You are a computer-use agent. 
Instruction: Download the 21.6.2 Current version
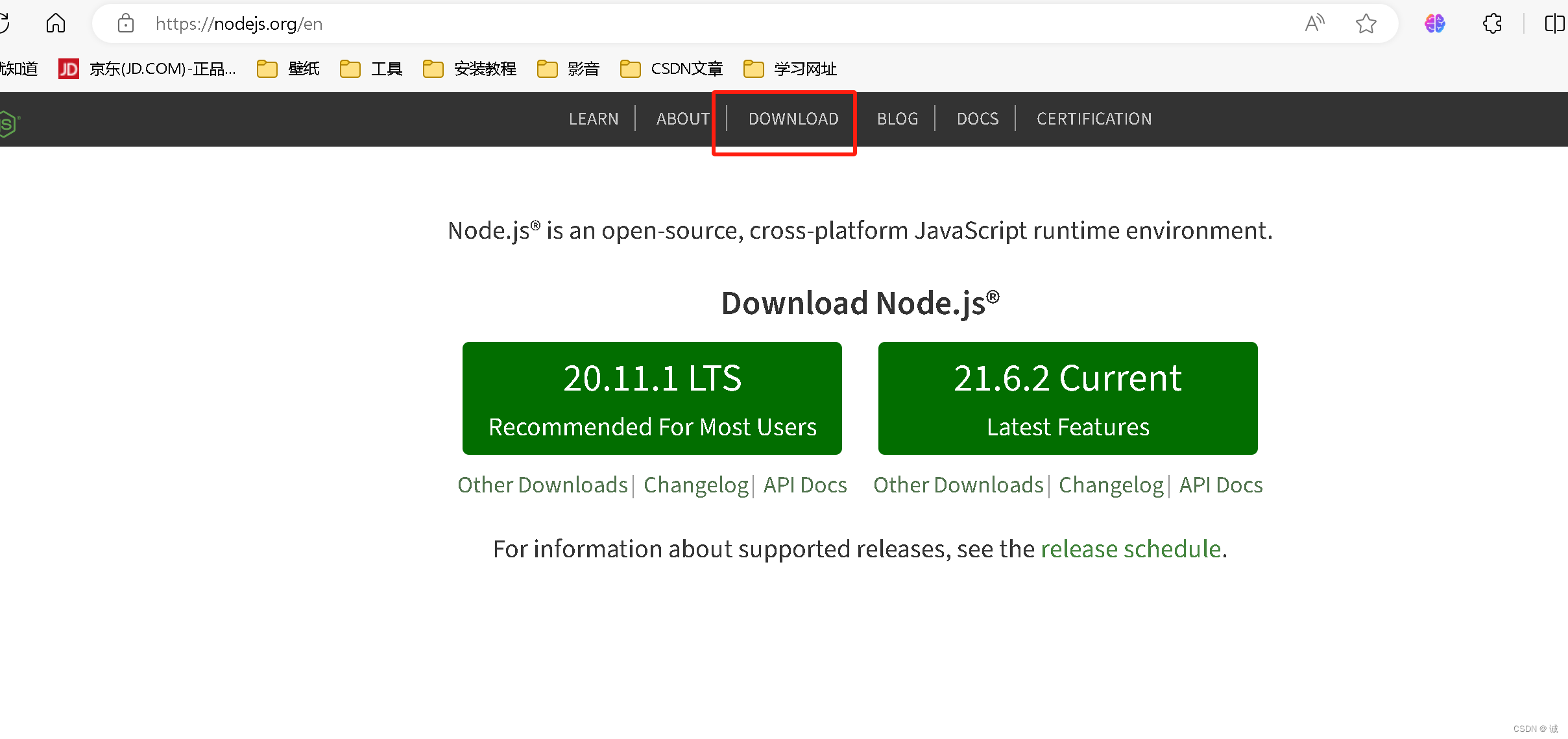1067,398
